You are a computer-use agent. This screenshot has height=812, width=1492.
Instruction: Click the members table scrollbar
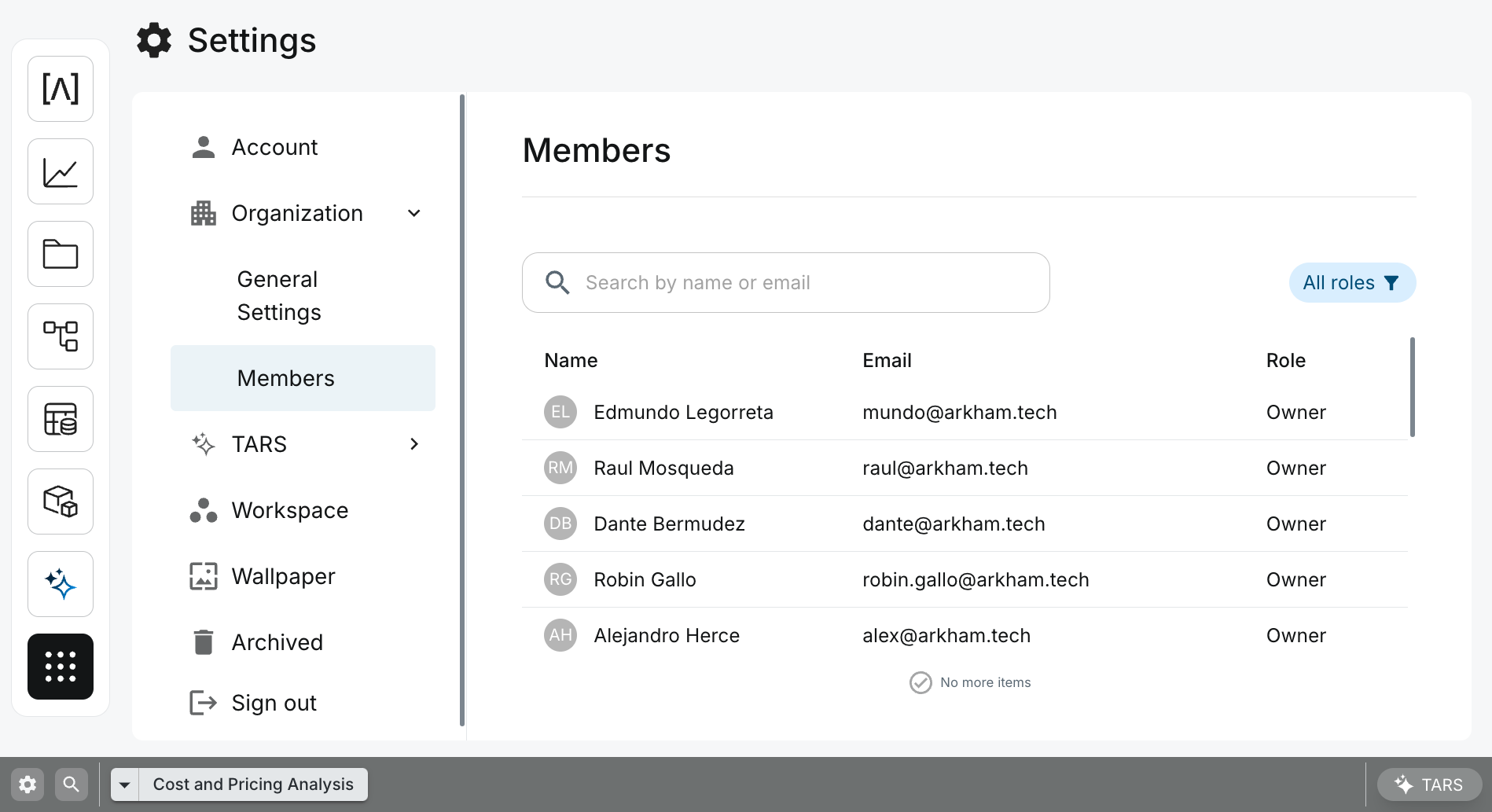tap(1413, 387)
